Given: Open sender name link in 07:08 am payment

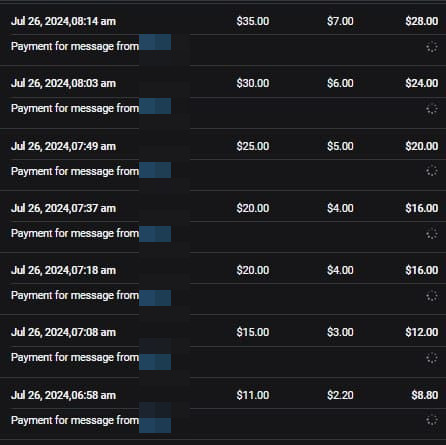Looking at the screenshot, I should point(155,362).
